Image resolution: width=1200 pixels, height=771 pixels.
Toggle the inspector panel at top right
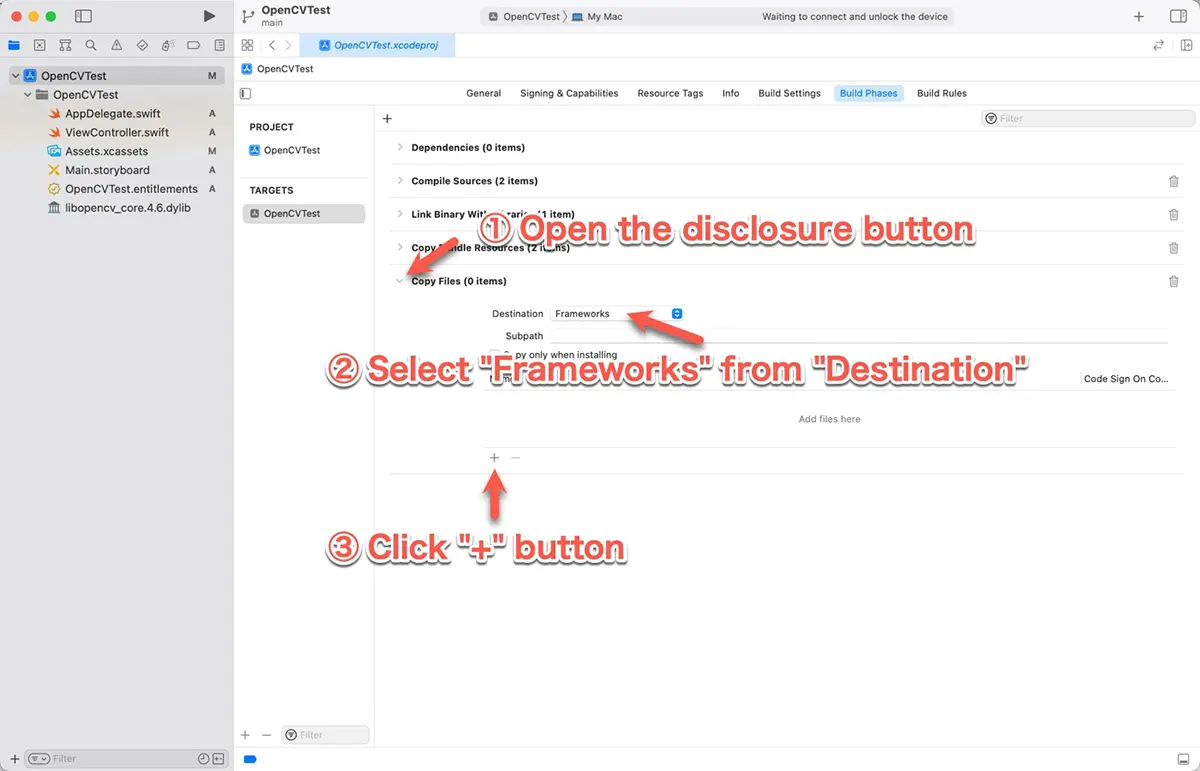1178,16
